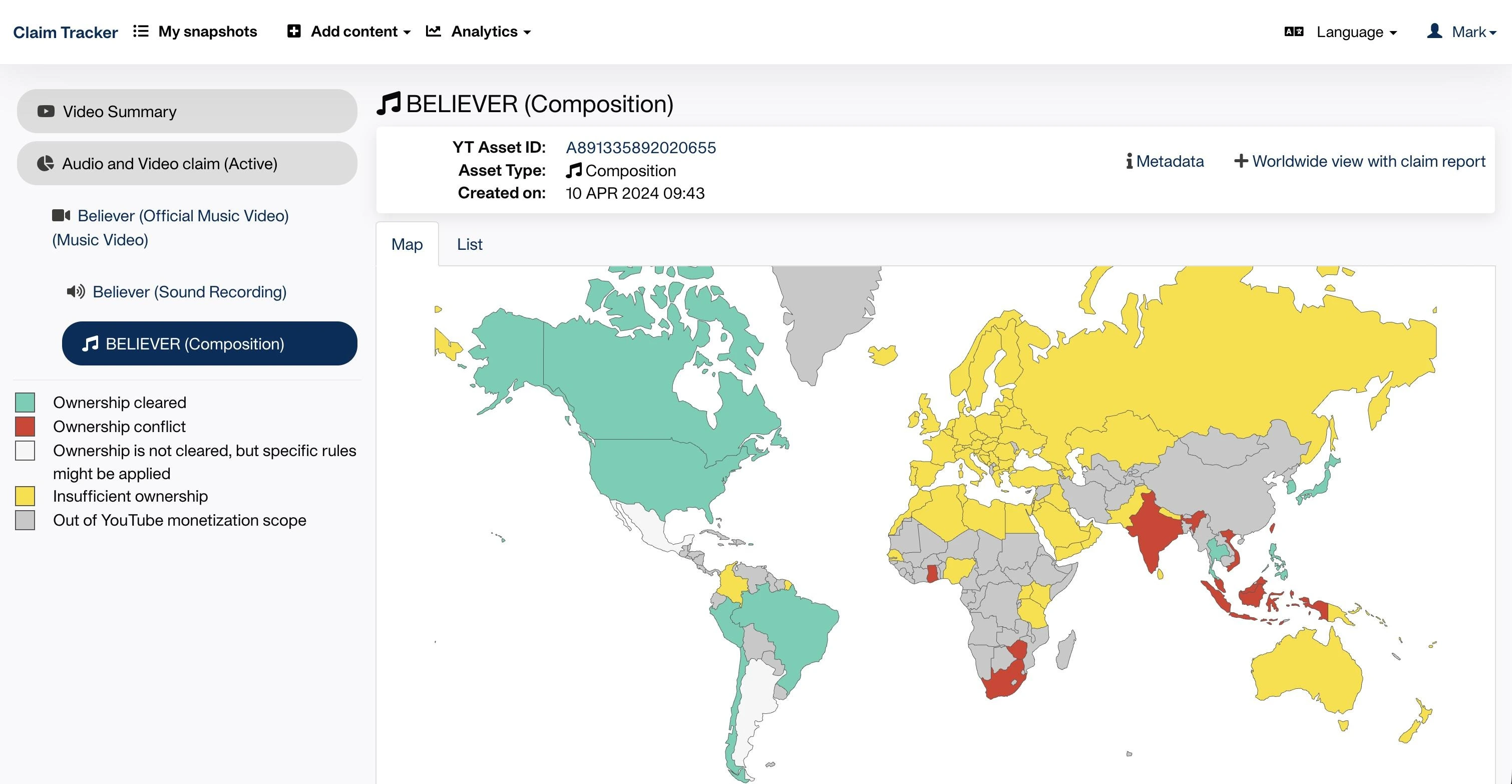
Task: Click the Add content plus icon
Action: click(x=293, y=31)
